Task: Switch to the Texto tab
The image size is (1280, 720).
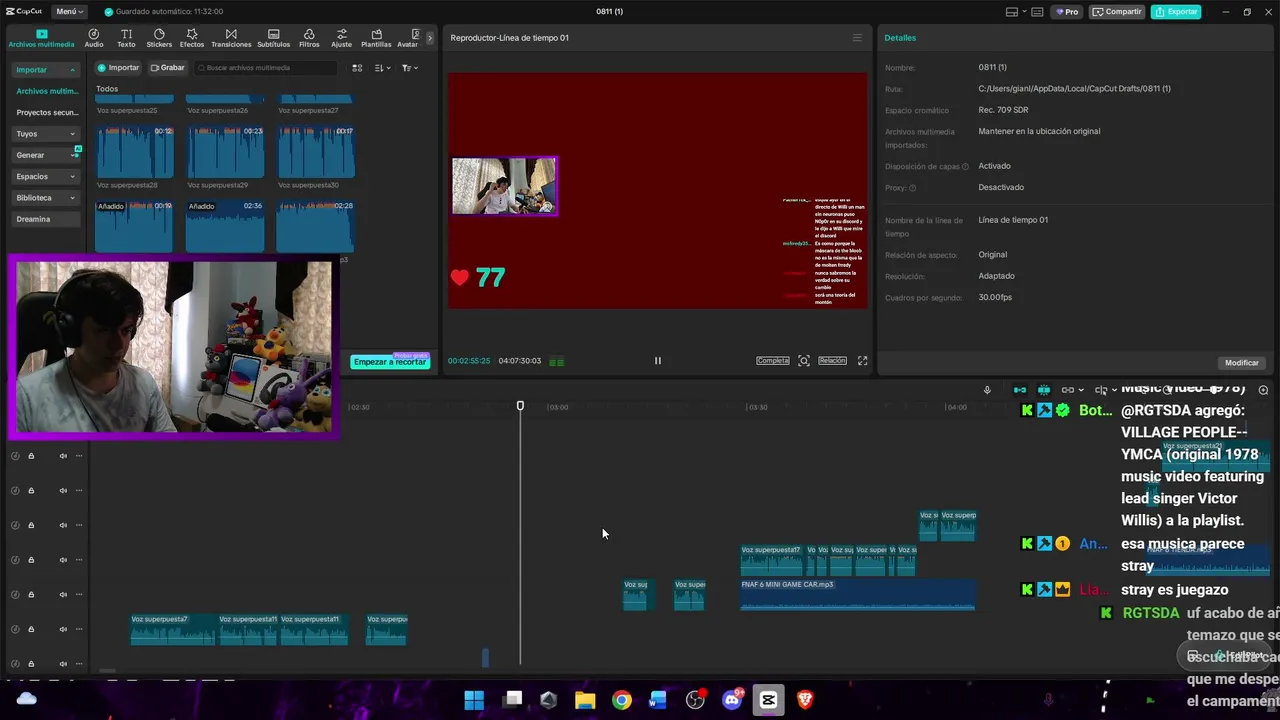Action: [x=126, y=38]
